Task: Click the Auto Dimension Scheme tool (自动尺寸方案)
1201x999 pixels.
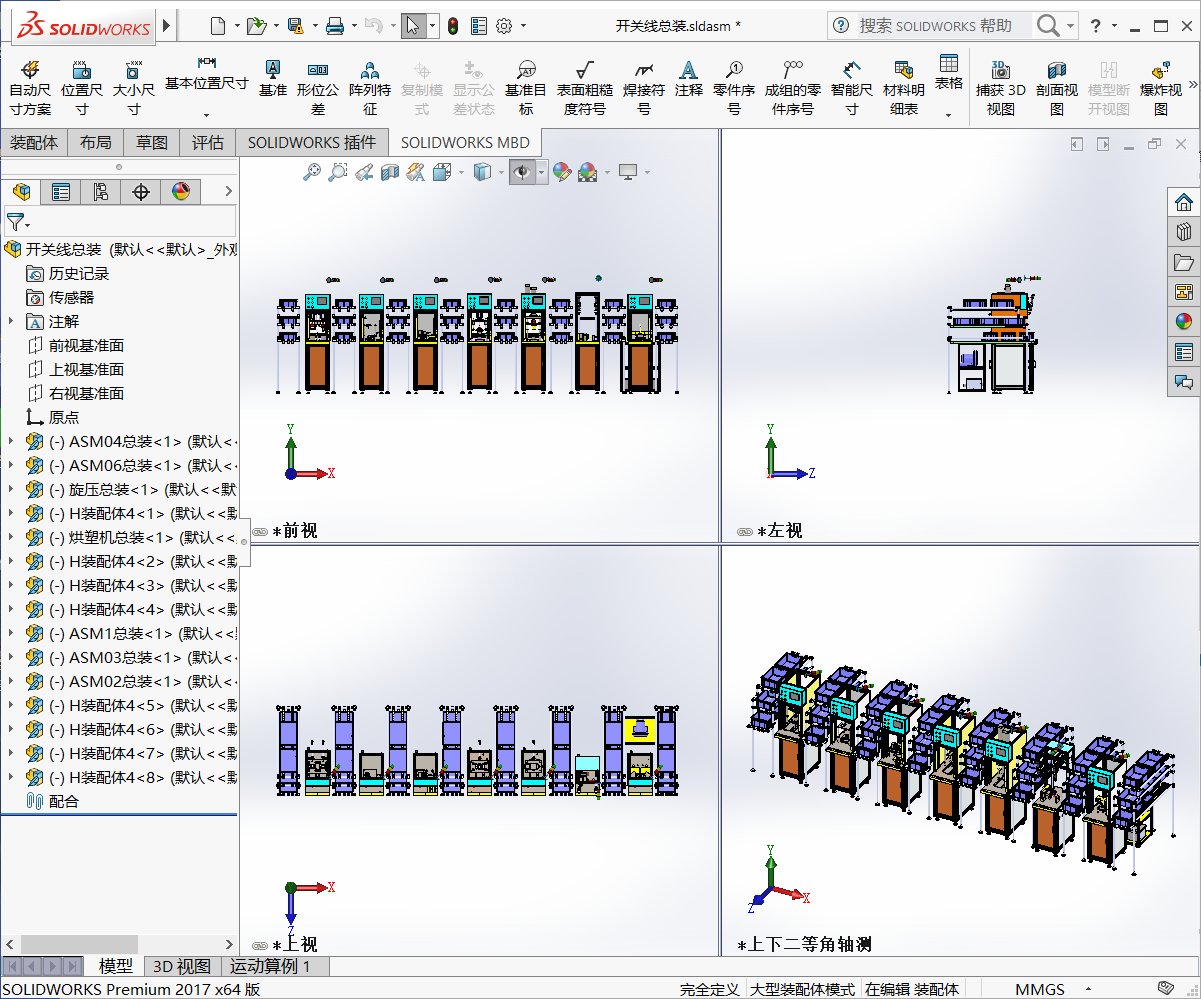Action: (x=29, y=87)
